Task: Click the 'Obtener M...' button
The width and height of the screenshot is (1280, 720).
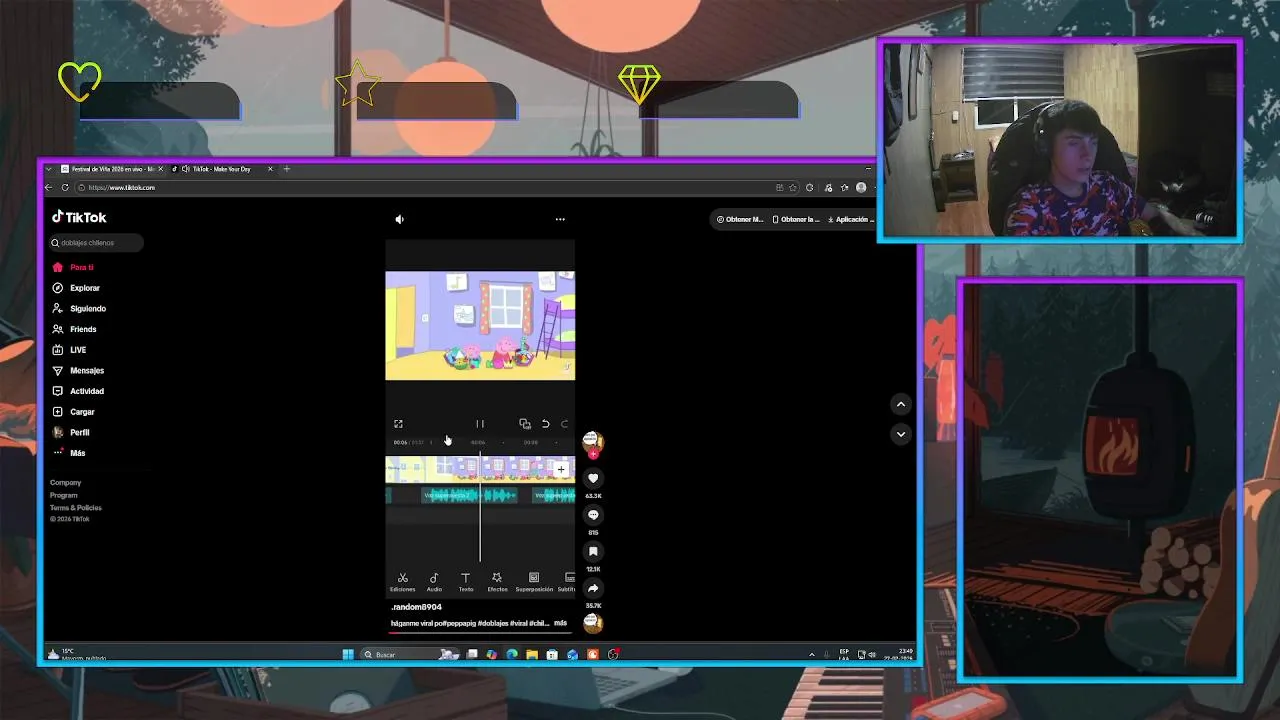Action: pos(740,219)
